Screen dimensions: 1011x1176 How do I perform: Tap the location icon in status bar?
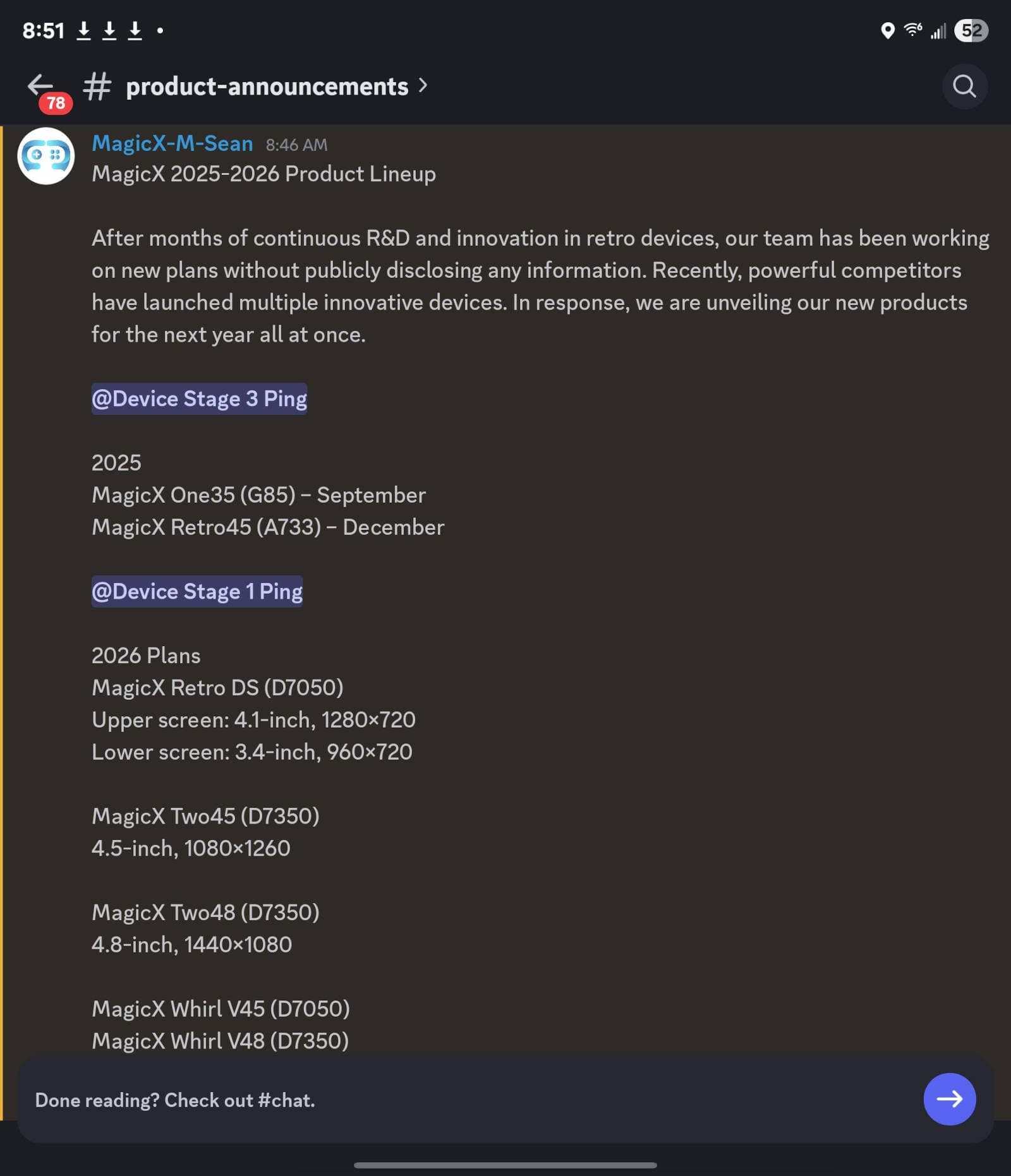pos(887,30)
